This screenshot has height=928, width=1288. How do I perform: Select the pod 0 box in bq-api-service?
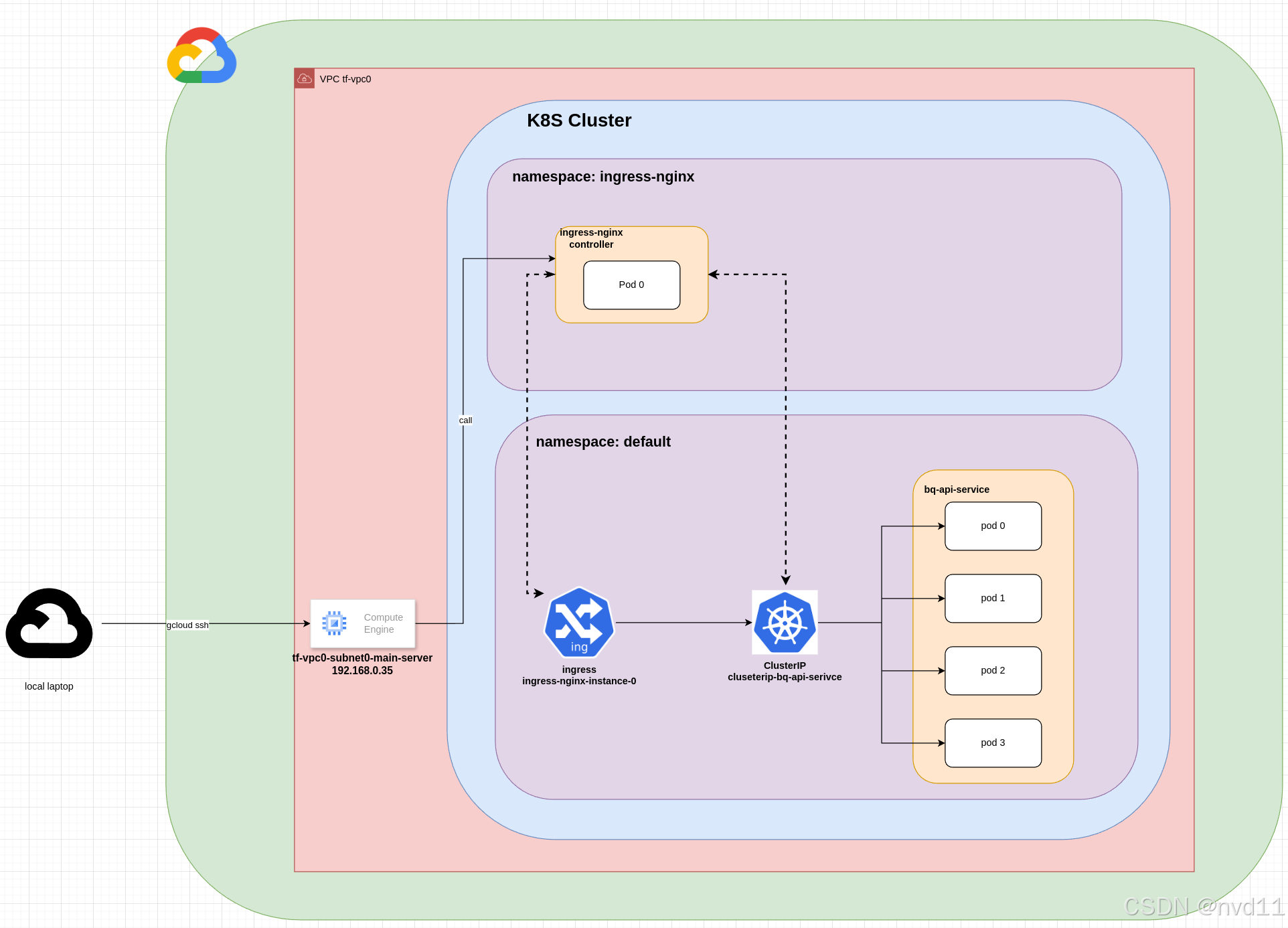[993, 526]
